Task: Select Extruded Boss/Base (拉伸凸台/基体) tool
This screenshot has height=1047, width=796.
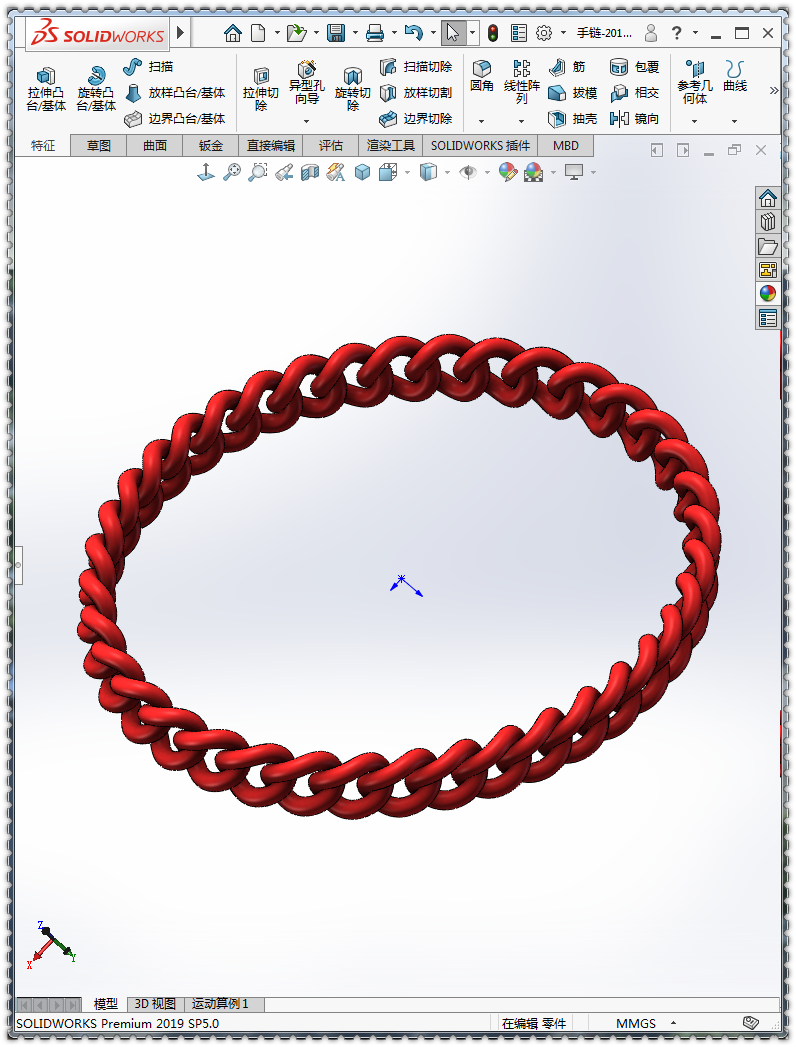Action: click(46, 89)
